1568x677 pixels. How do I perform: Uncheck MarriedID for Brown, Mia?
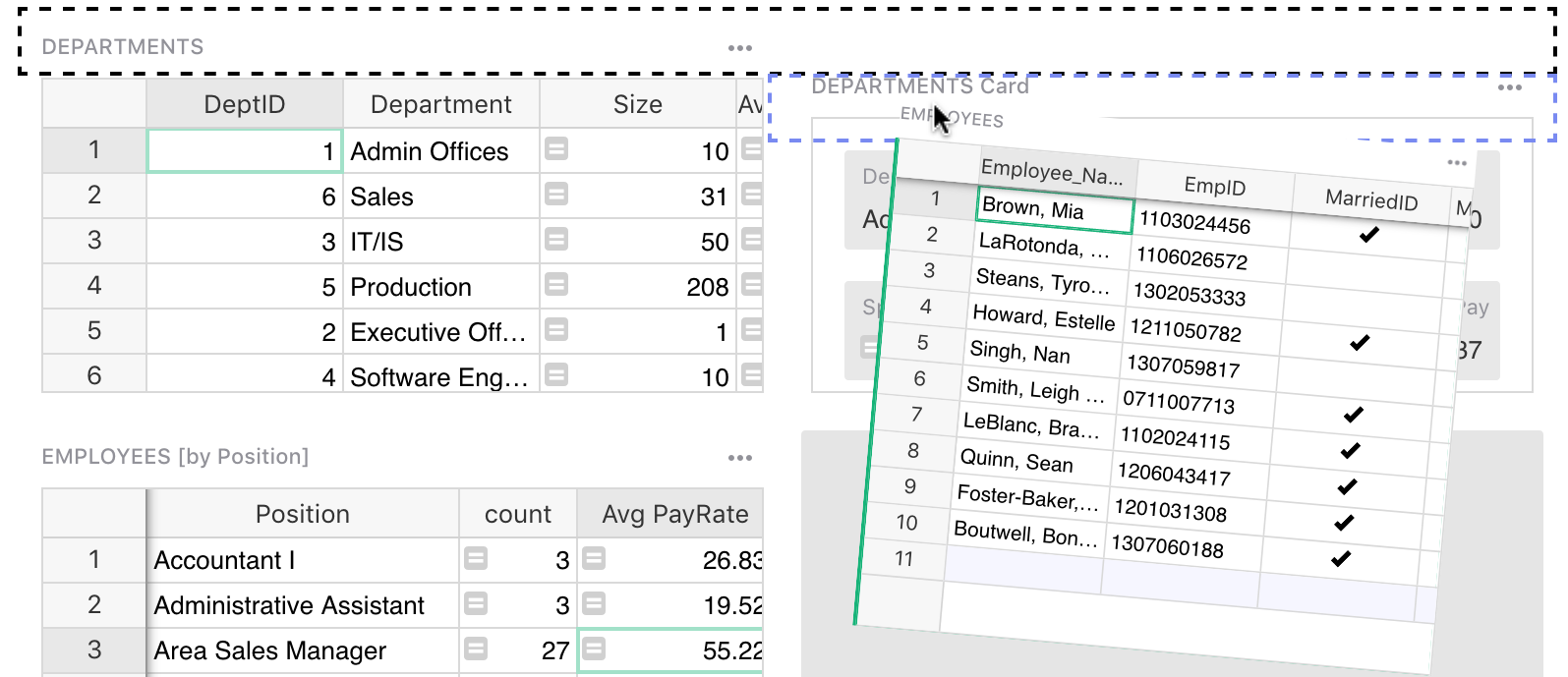1368,235
